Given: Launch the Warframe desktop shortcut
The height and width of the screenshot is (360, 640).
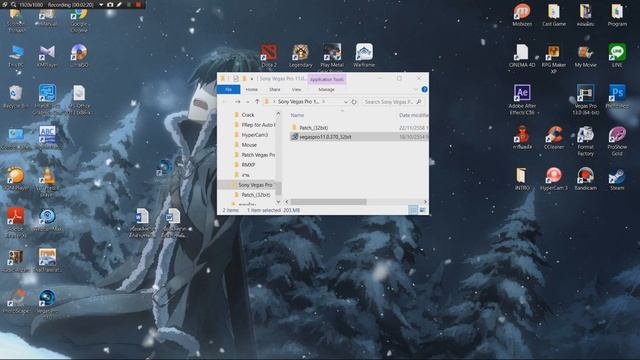Looking at the screenshot, I should (364, 56).
